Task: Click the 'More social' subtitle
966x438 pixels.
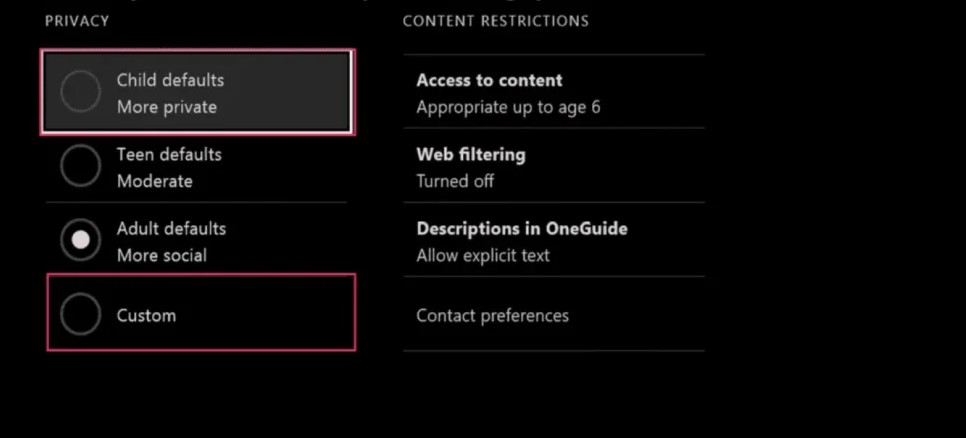Action: [x=161, y=255]
